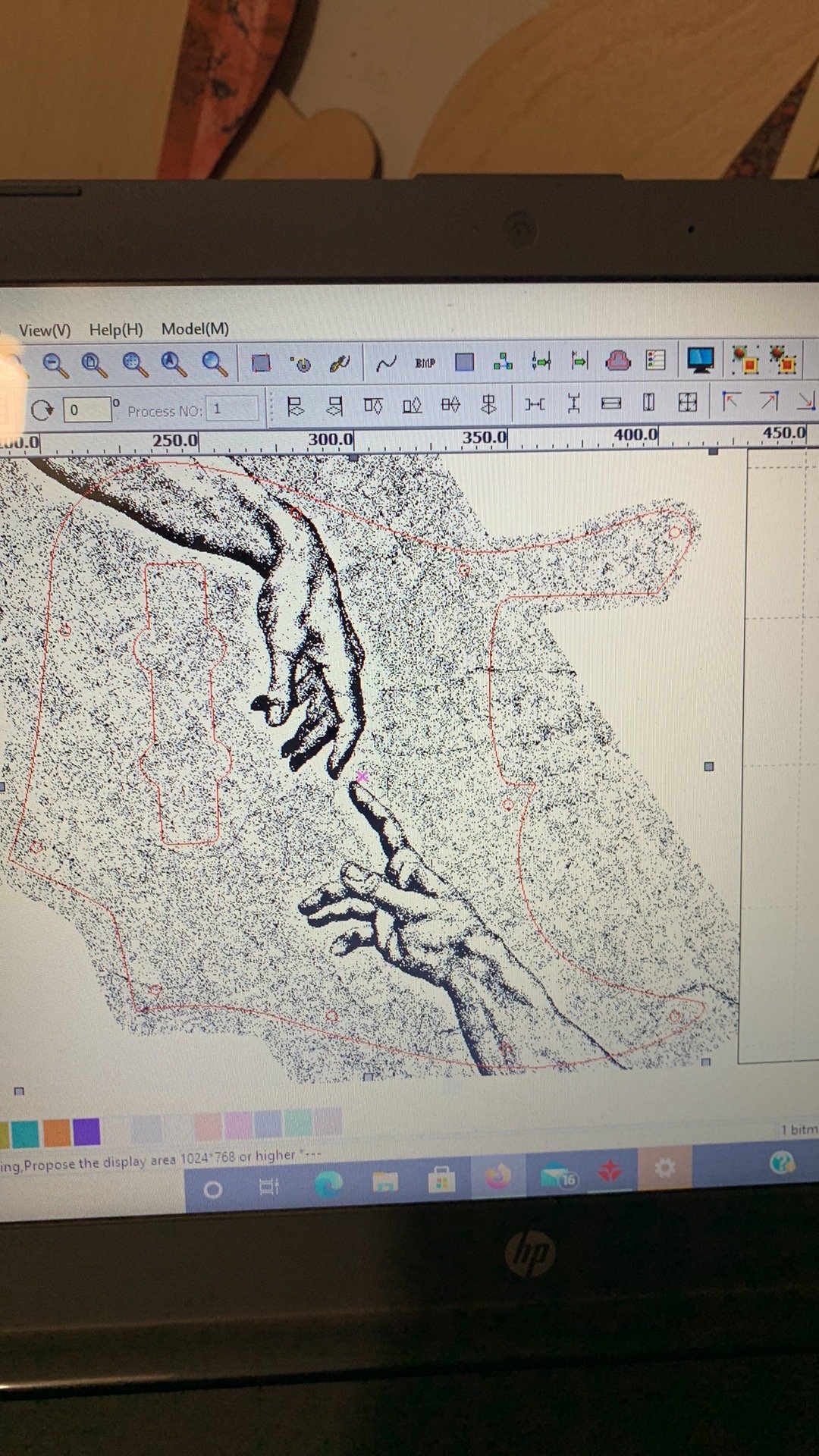
Task: Click the monitor preview icon
Action: [701, 359]
